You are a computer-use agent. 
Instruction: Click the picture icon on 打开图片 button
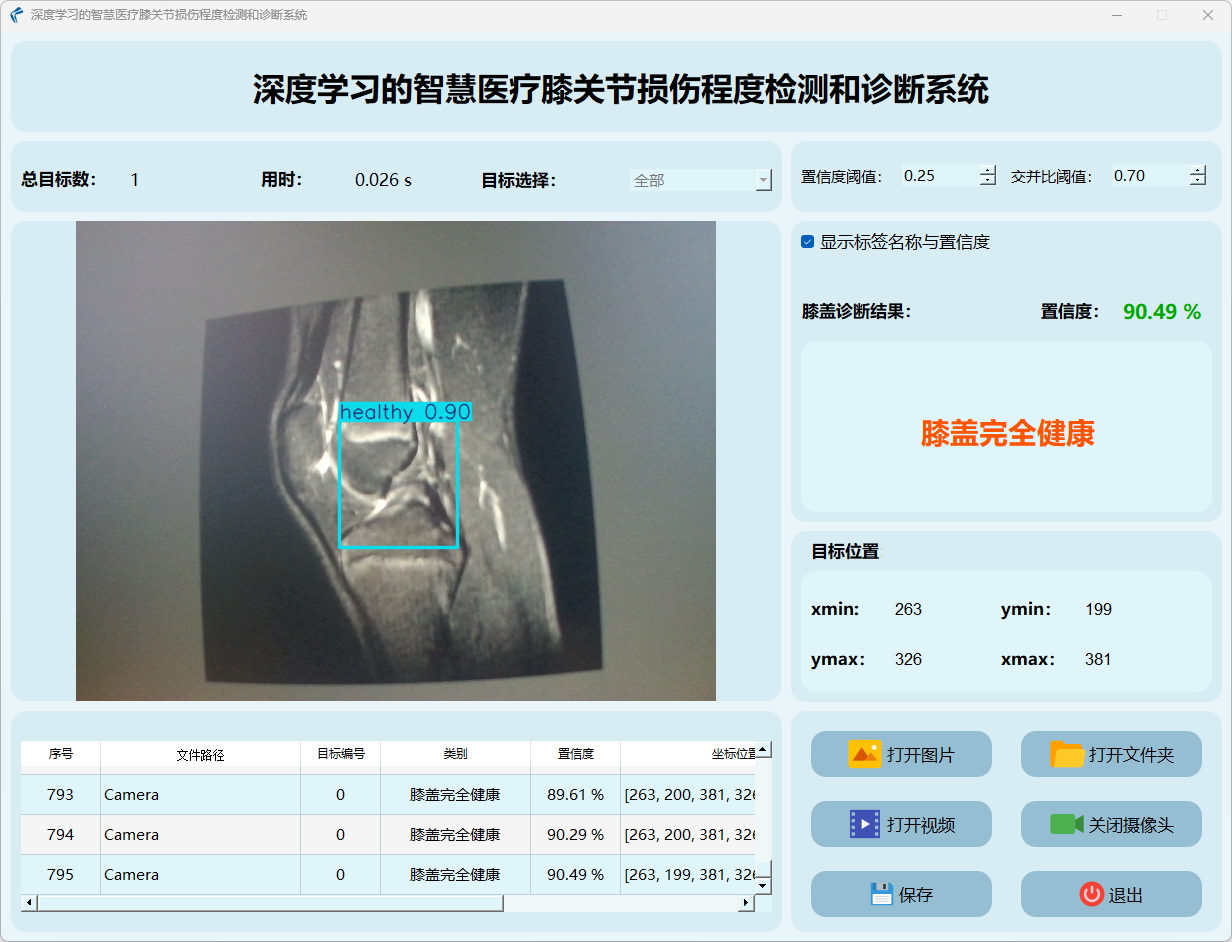point(864,754)
